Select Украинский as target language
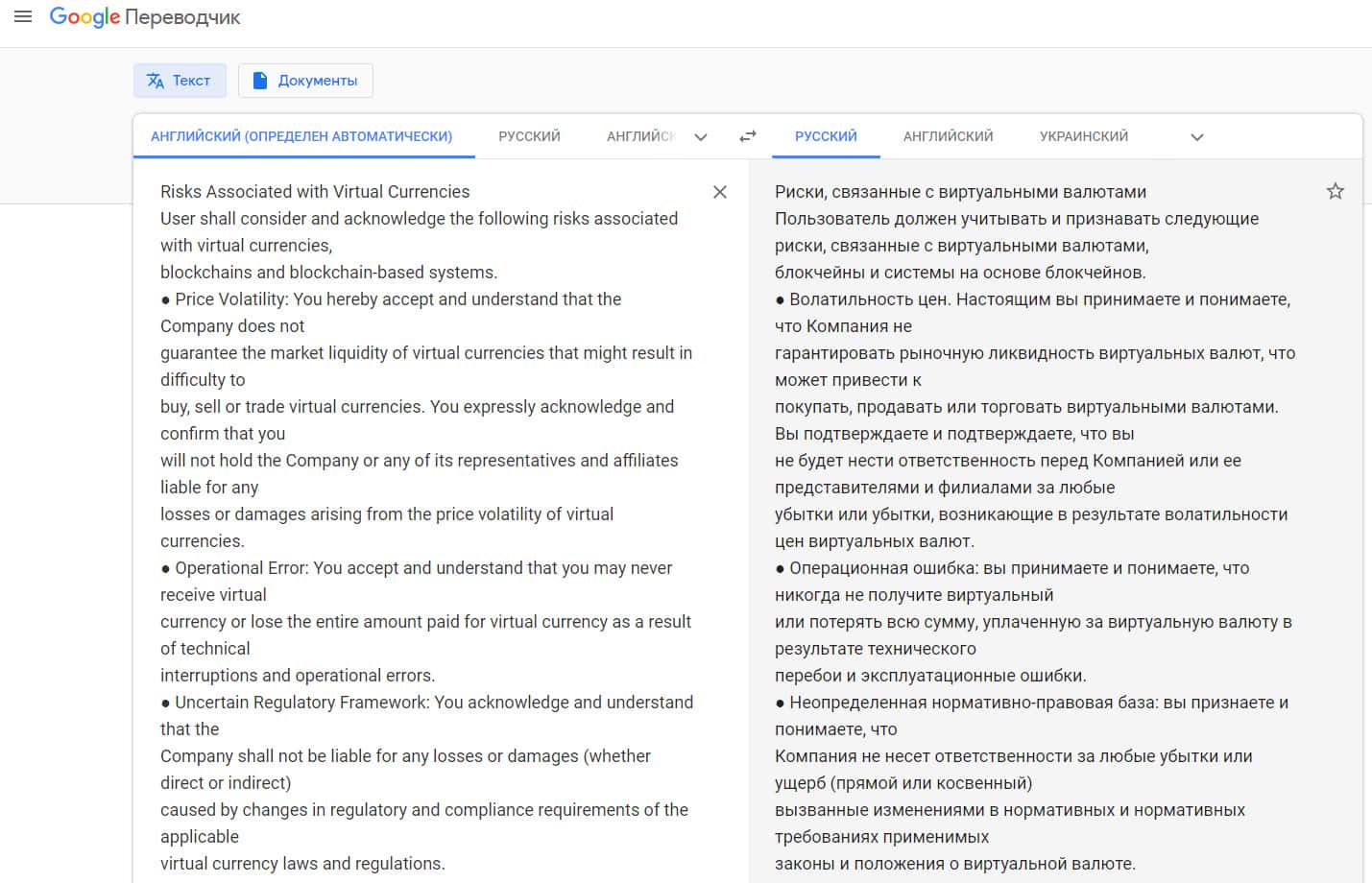 [x=1083, y=136]
